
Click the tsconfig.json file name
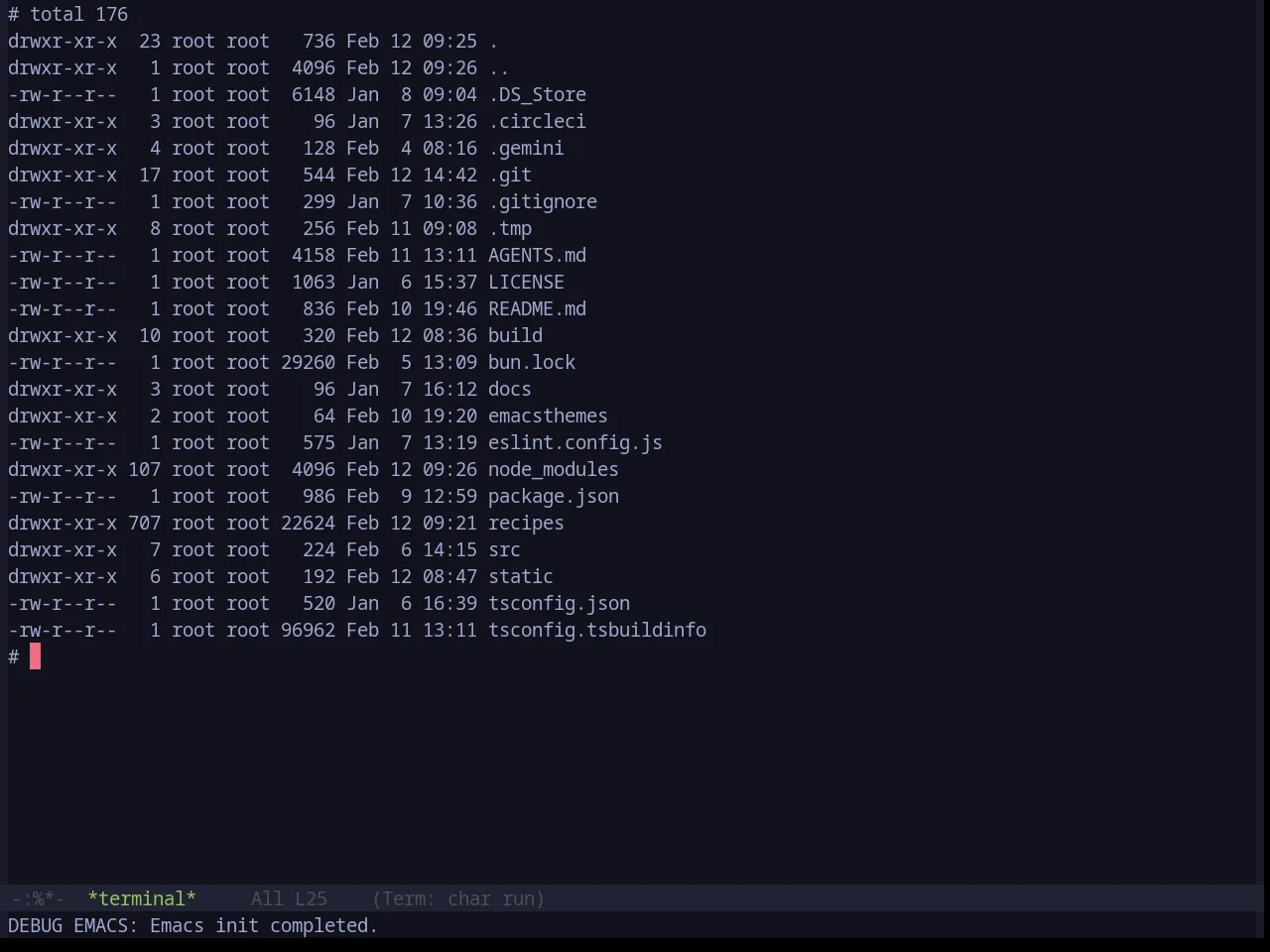pos(559,603)
